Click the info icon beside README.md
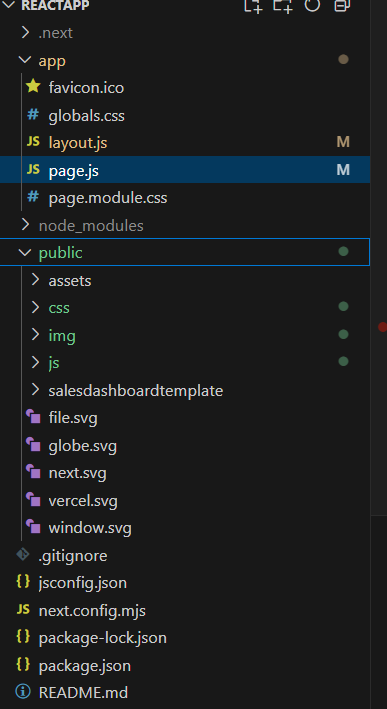Viewport: 387px width, 709px height. [23, 692]
